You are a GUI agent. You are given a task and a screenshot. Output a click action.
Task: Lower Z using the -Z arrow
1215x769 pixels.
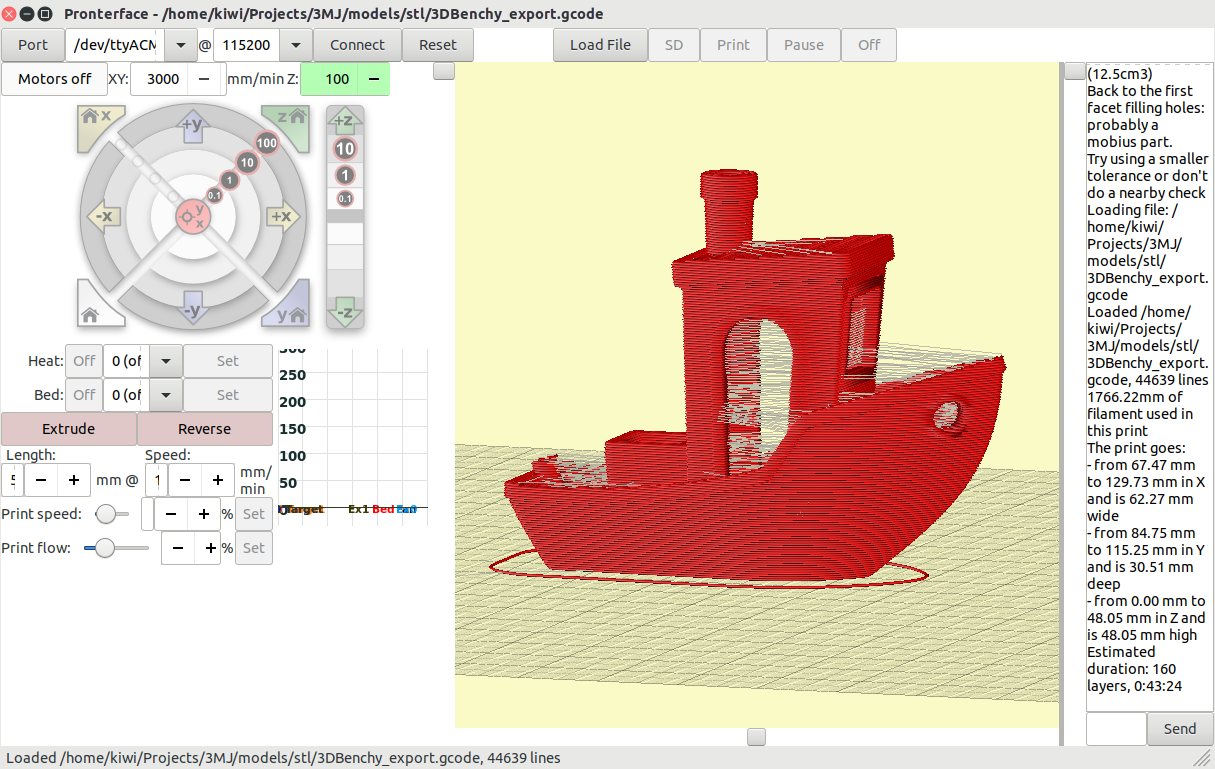point(345,313)
